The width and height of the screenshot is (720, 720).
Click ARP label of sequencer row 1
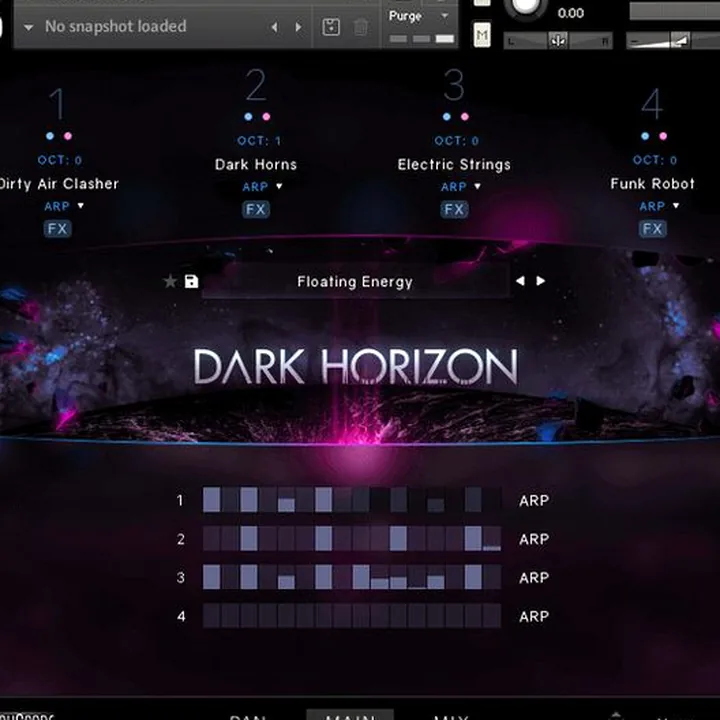click(534, 501)
